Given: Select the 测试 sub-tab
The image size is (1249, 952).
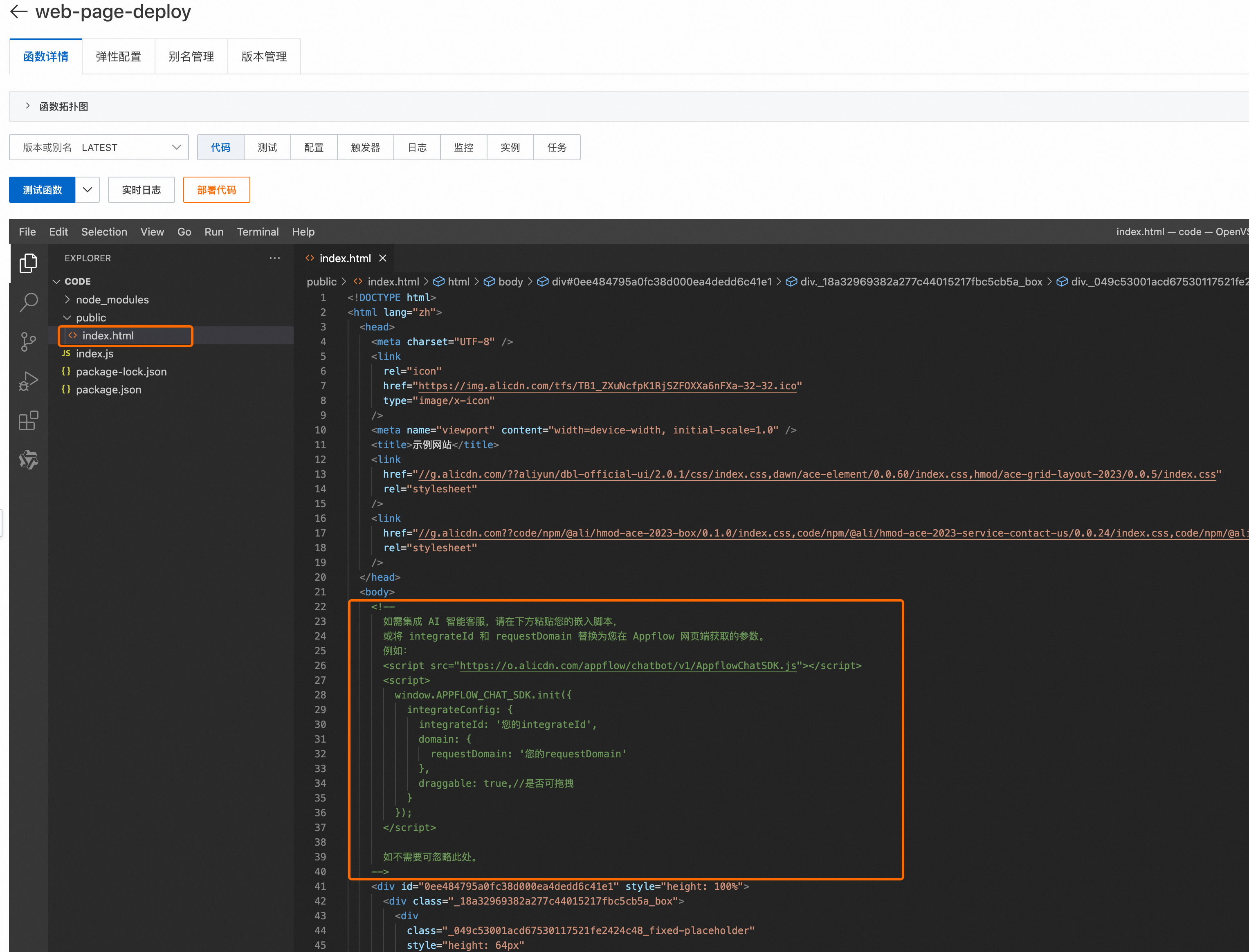Looking at the screenshot, I should pos(267,147).
